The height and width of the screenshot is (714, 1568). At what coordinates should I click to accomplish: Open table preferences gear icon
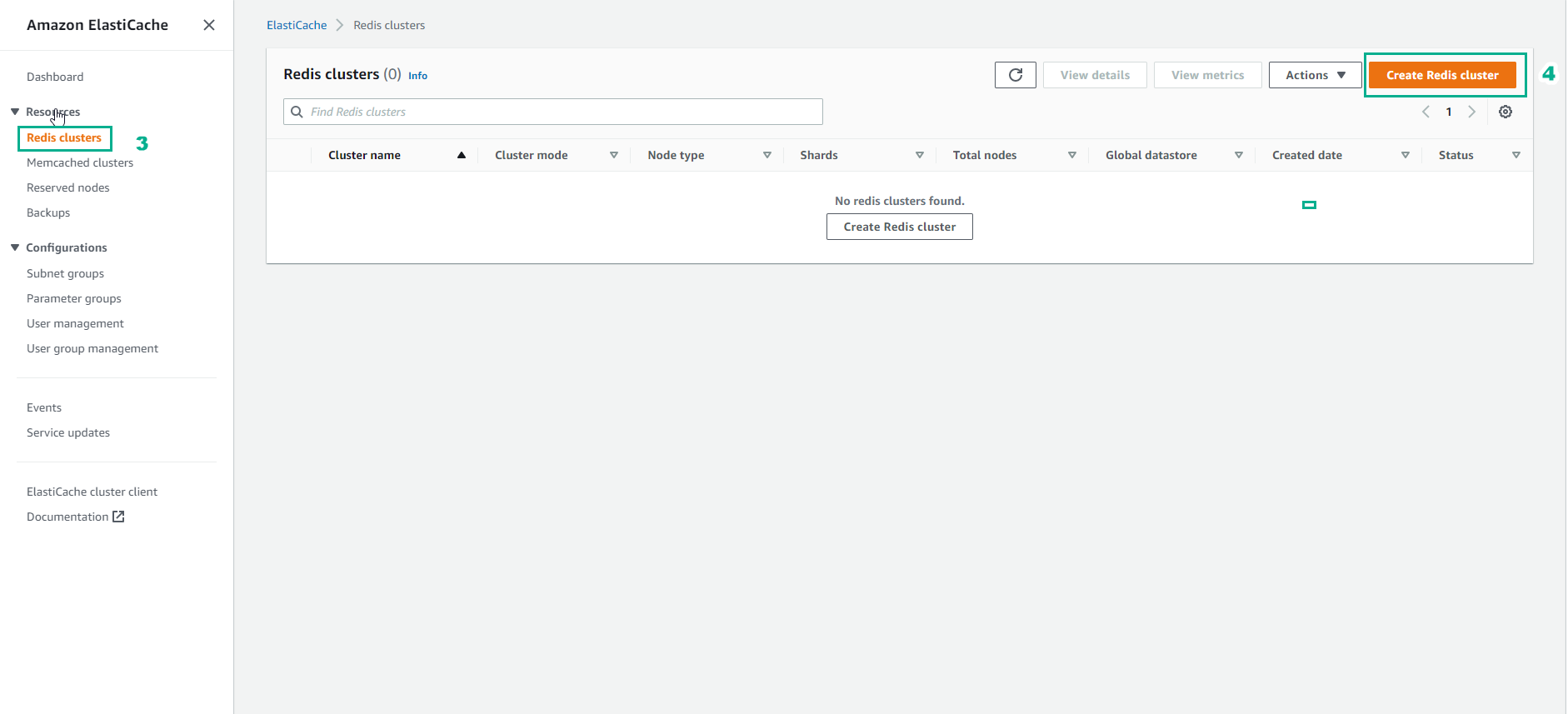pos(1506,112)
